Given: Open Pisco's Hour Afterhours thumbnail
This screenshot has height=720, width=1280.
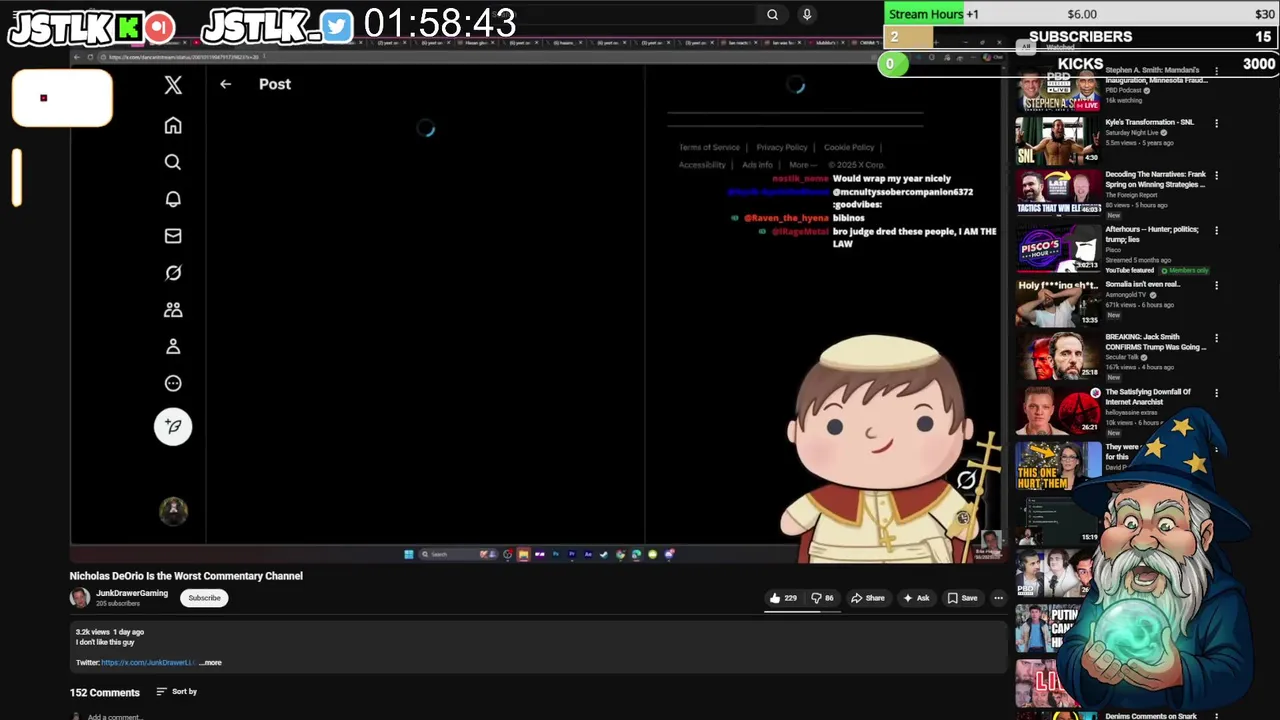Looking at the screenshot, I should (x=1058, y=249).
